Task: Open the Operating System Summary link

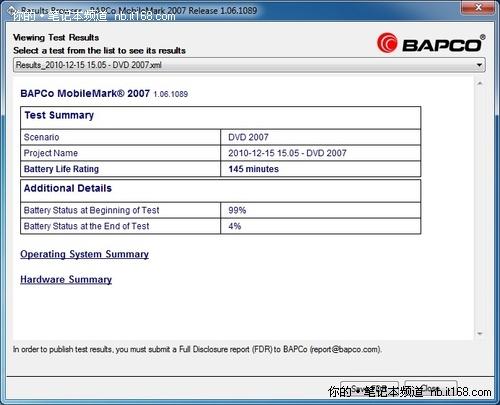Action: click(x=84, y=254)
